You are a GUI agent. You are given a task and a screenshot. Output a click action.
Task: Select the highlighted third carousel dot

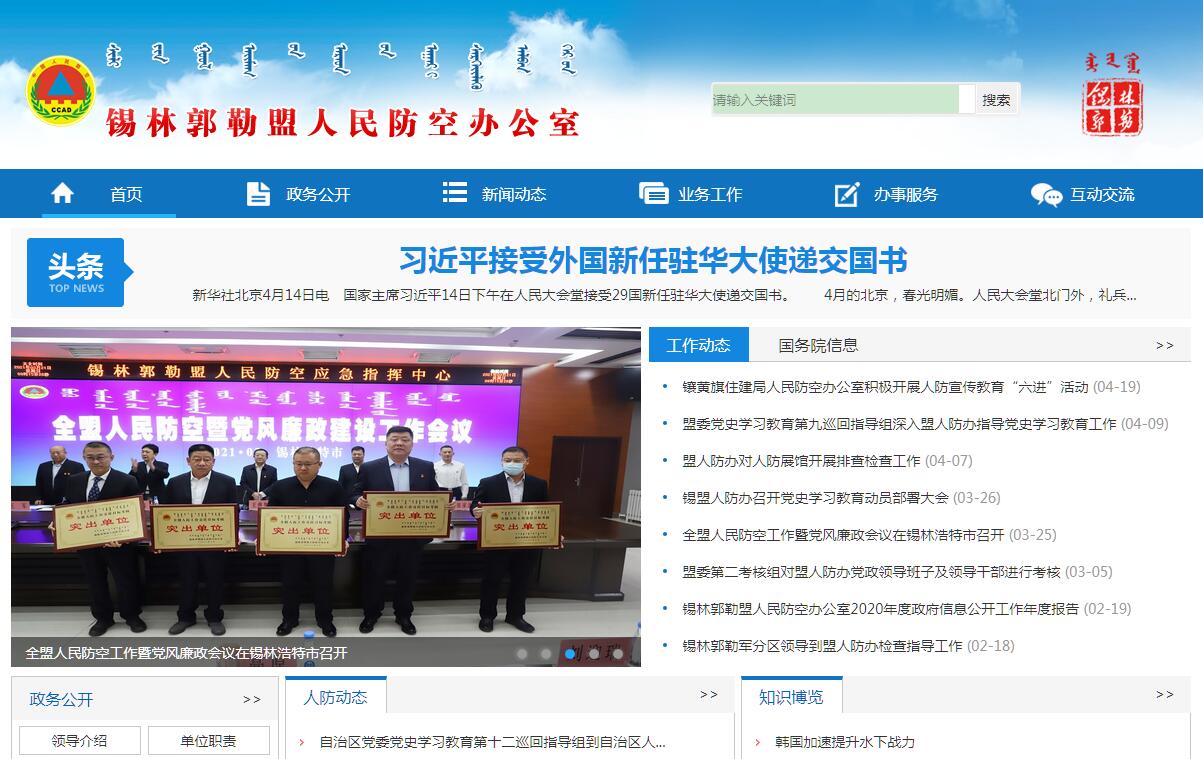[x=570, y=653]
